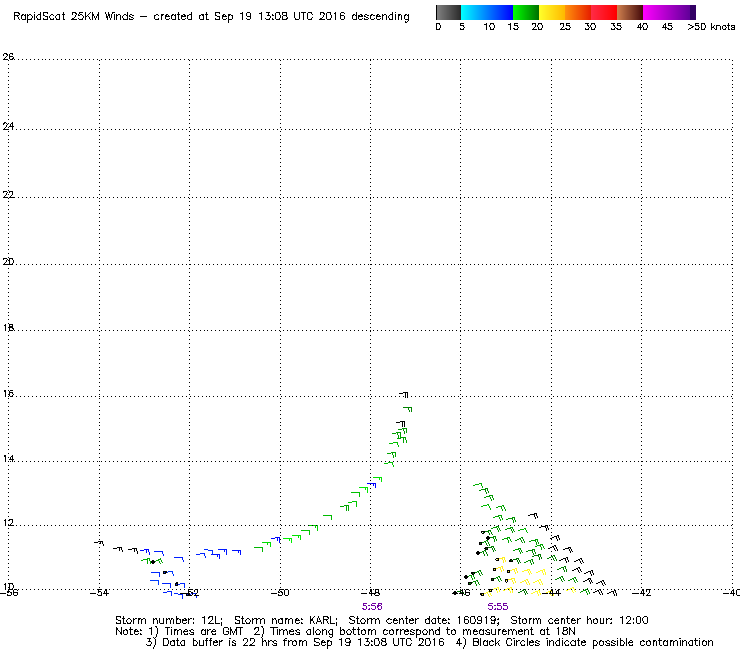Click the title 'RapidScat 25KM Winds' text
The height and width of the screenshot is (650, 740).
point(74,17)
